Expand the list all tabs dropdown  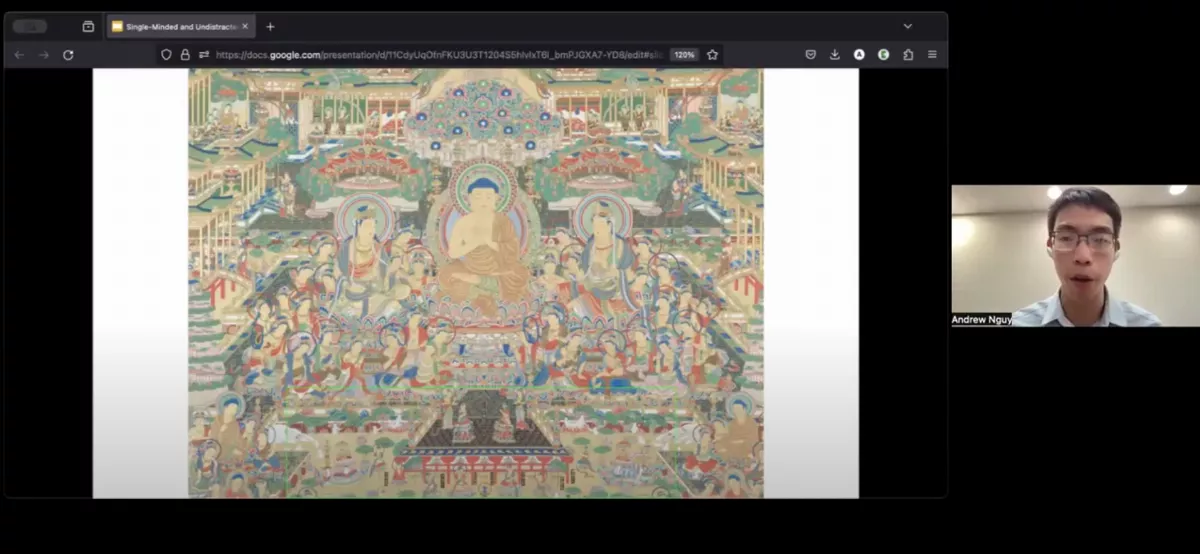tap(908, 26)
